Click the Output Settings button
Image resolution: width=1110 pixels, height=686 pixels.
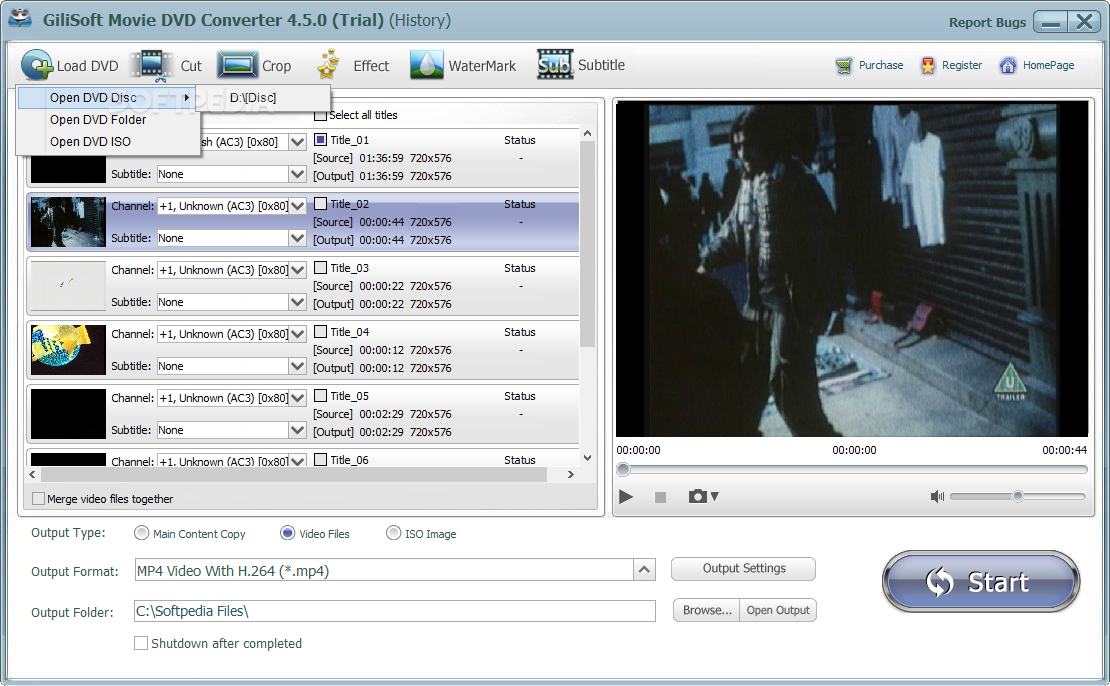tap(743, 568)
